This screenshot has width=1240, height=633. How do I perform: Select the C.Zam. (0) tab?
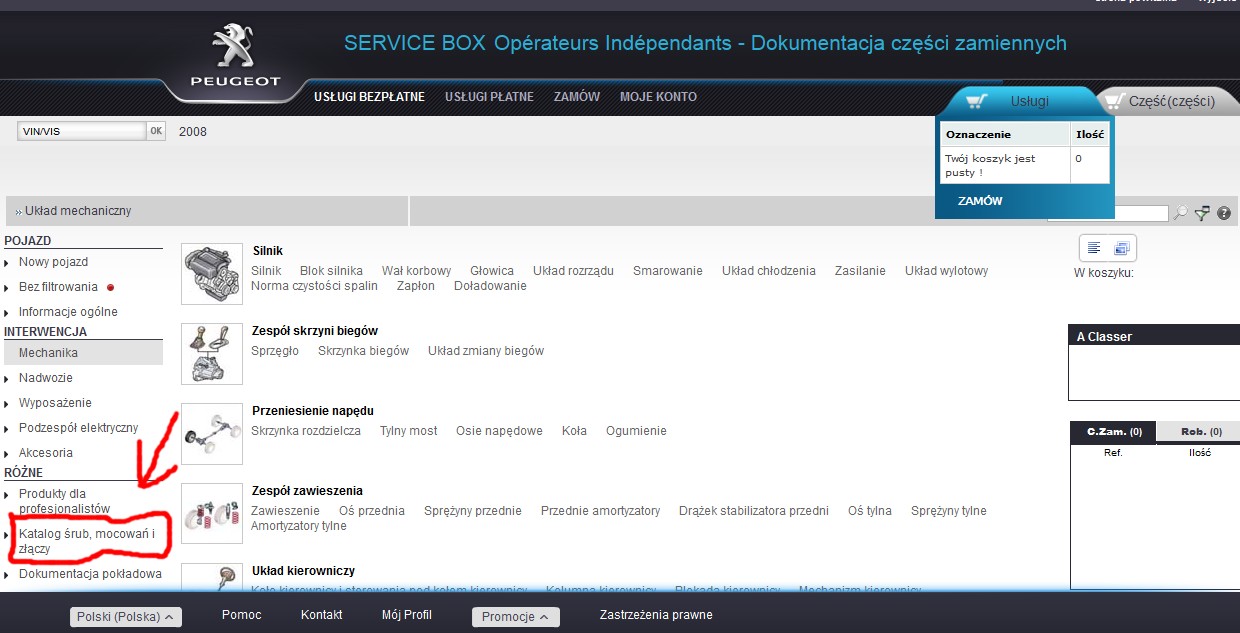click(1113, 432)
